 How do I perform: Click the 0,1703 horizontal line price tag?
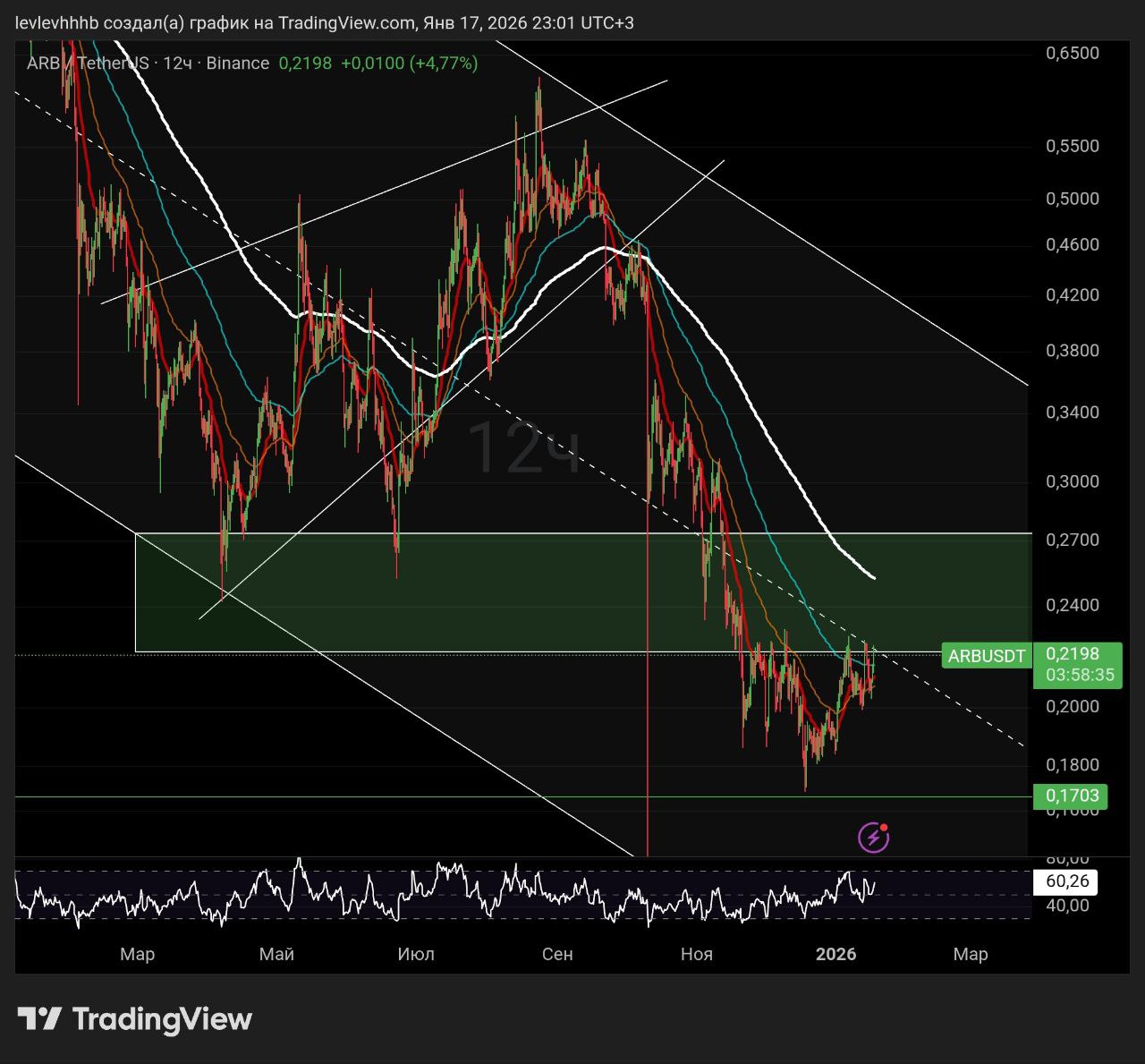(x=1071, y=796)
